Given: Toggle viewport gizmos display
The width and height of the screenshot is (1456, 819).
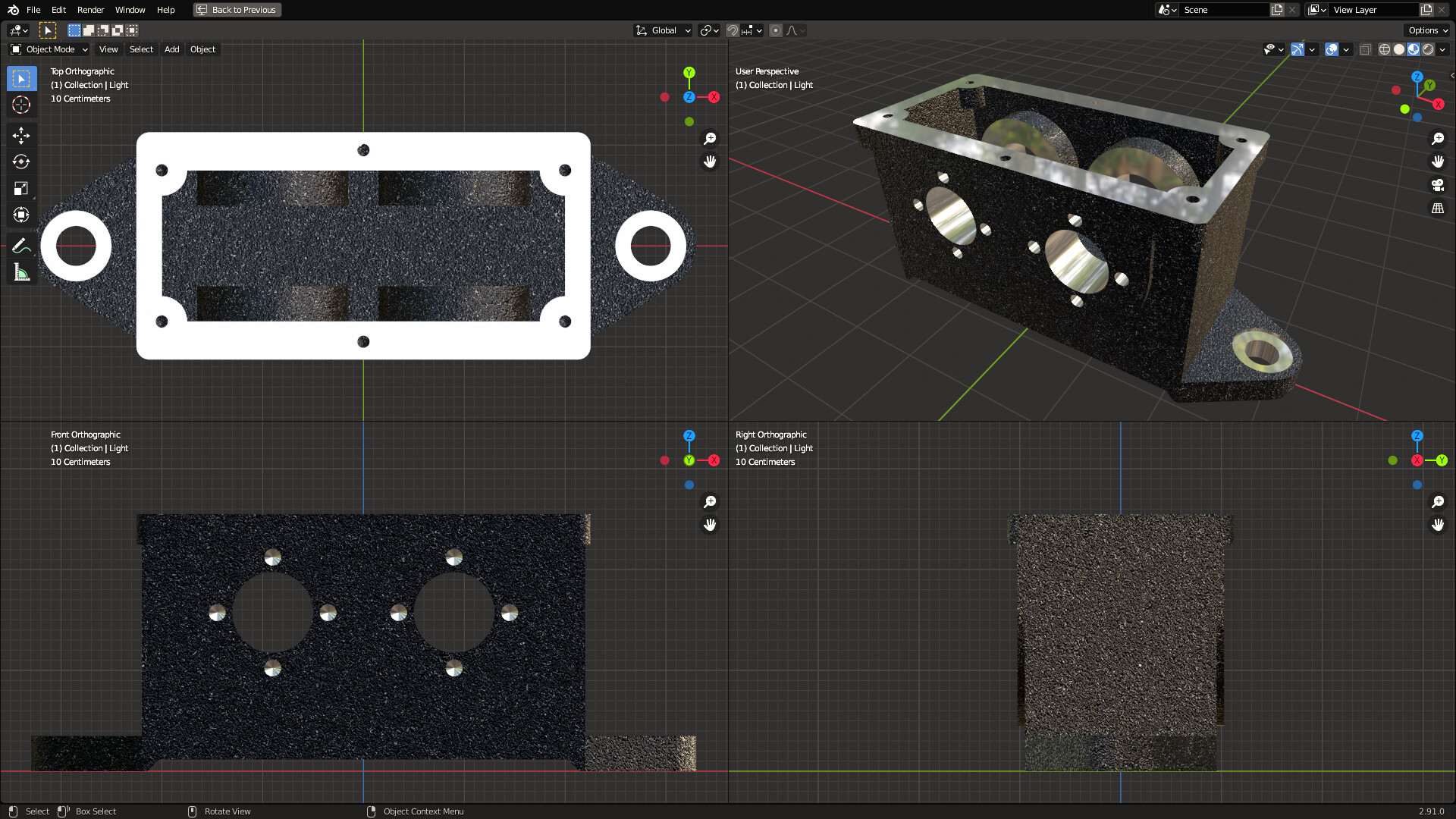Looking at the screenshot, I should (x=1298, y=49).
